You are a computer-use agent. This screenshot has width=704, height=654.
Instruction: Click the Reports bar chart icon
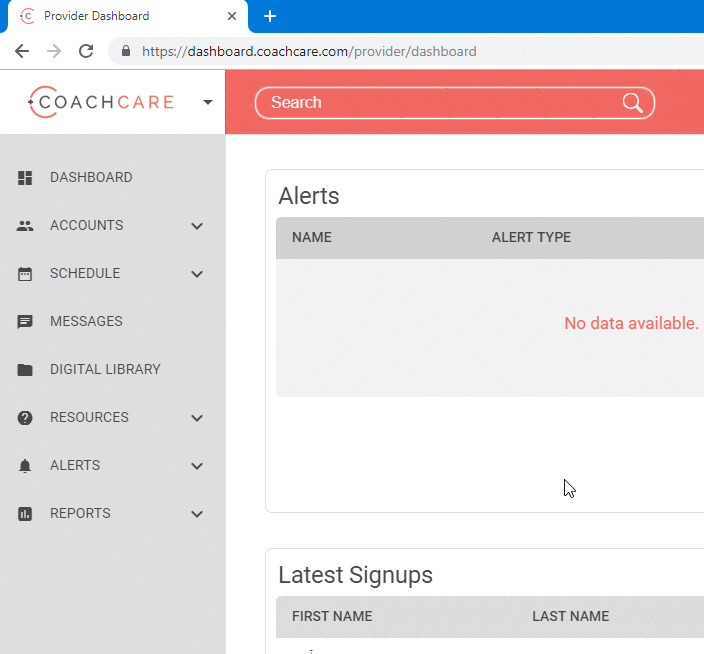[x=25, y=514]
